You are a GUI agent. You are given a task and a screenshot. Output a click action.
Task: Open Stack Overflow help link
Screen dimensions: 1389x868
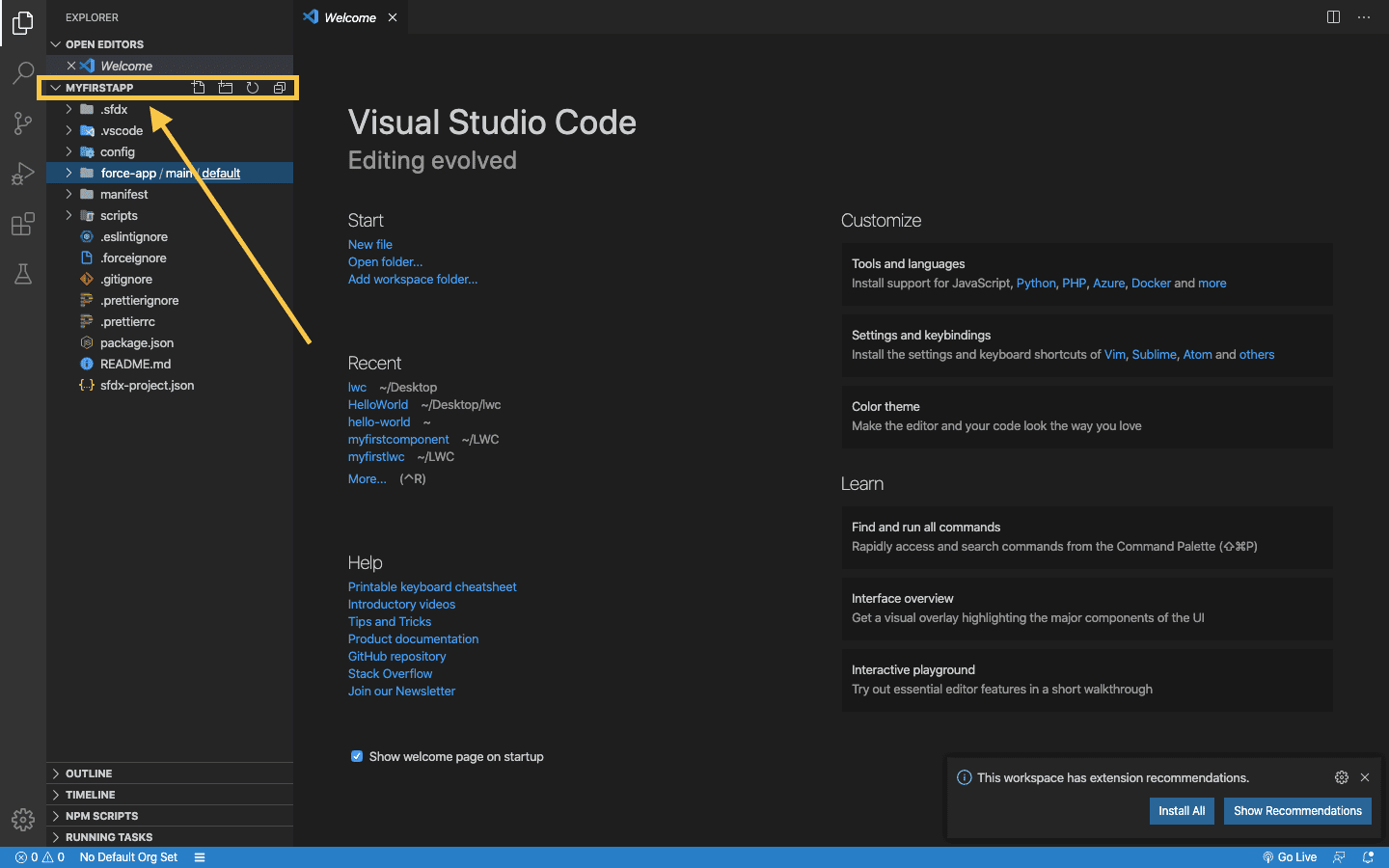(x=390, y=673)
